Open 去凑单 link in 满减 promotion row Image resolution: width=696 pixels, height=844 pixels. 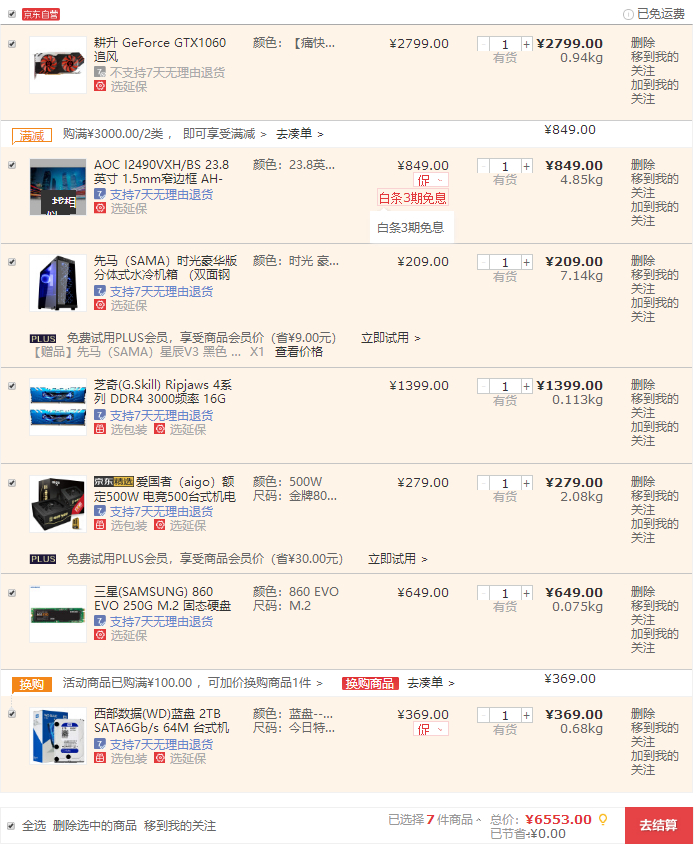tap(300, 133)
